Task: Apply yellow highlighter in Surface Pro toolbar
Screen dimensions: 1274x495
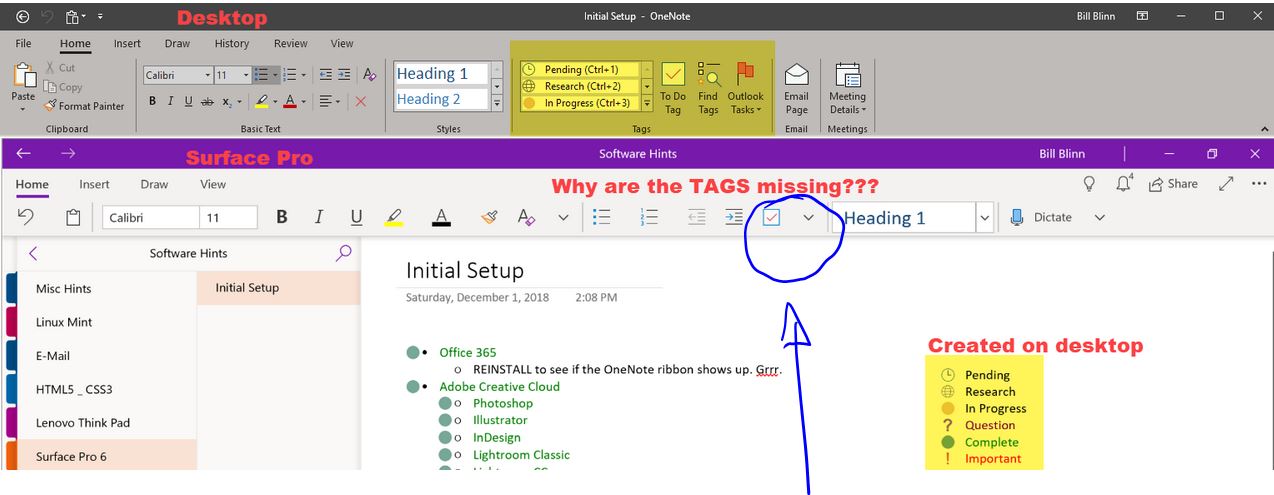Action: [394, 217]
